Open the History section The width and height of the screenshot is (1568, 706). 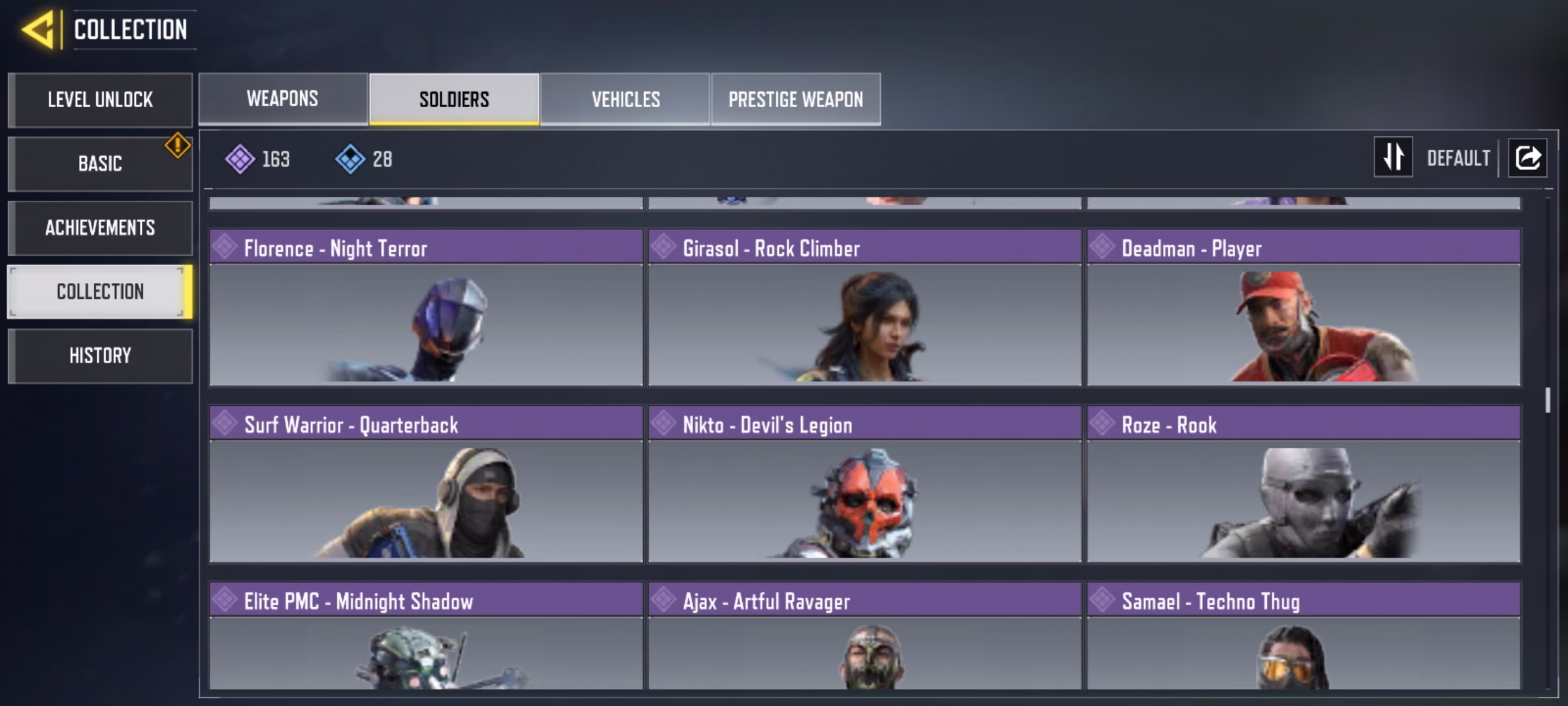click(100, 356)
